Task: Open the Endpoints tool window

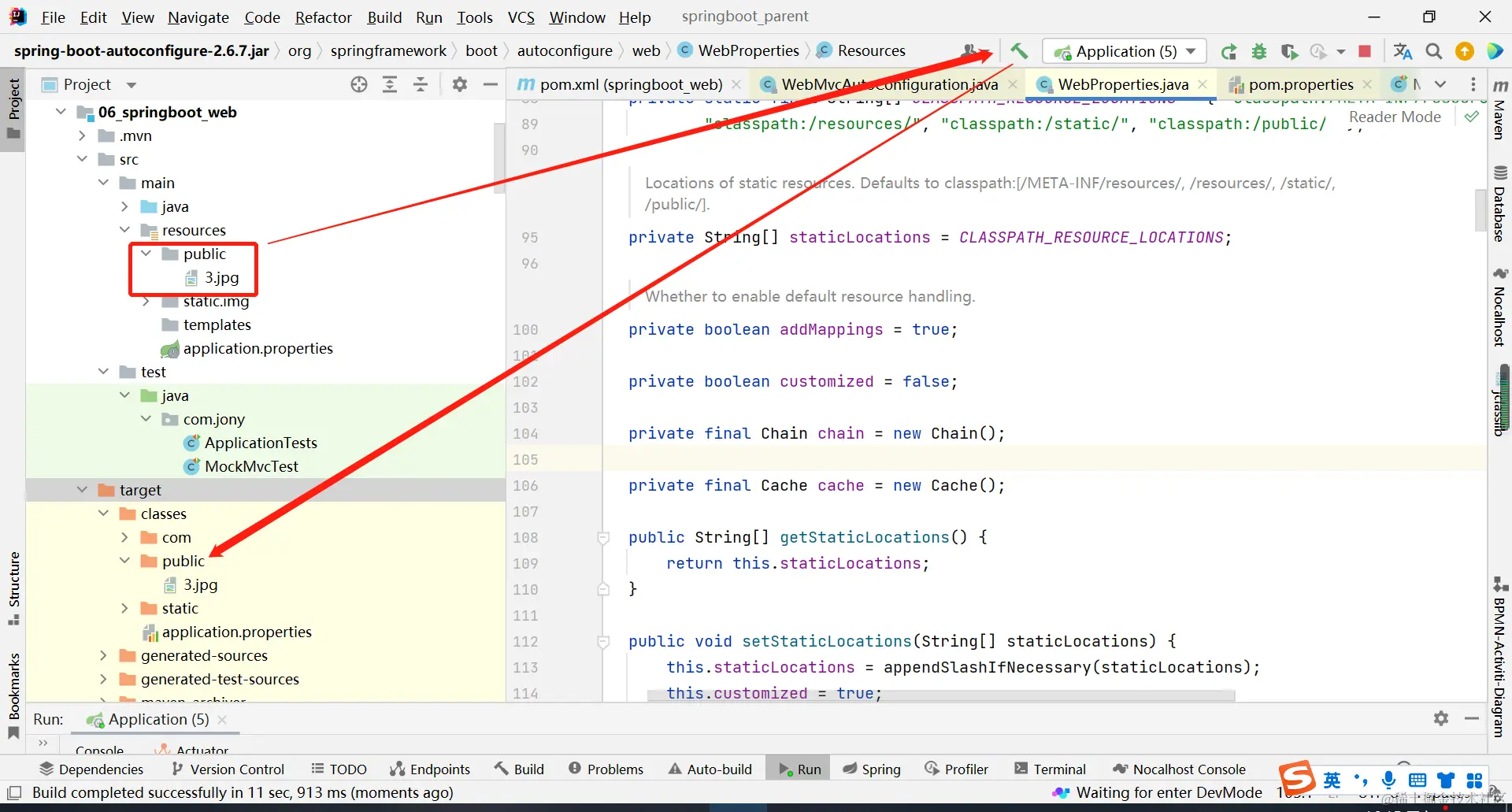Action: click(x=430, y=769)
